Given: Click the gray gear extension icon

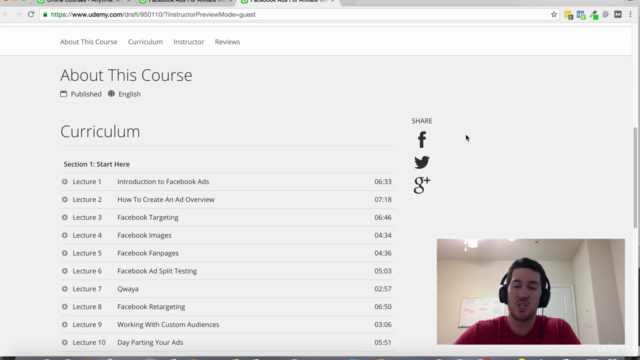Looking at the screenshot, I should (606, 14).
